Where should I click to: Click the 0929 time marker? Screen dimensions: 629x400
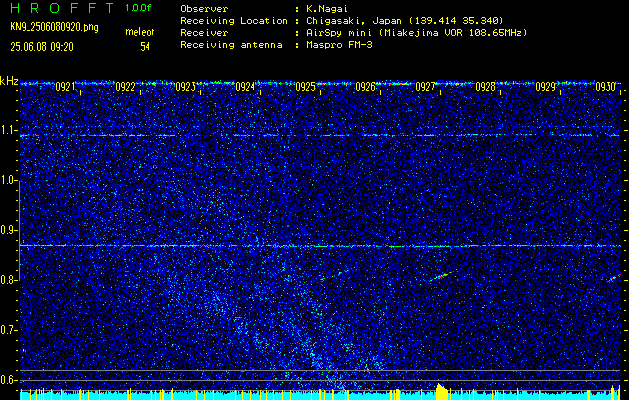[545, 87]
